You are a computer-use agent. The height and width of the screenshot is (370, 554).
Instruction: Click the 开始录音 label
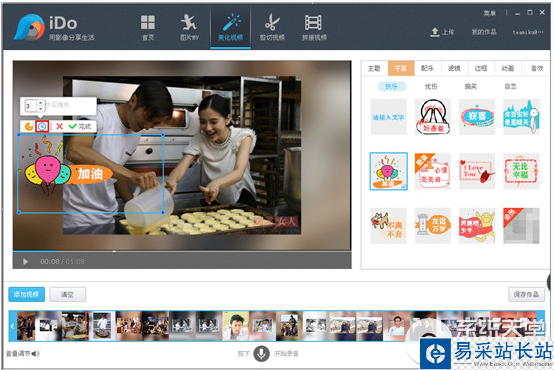tap(286, 353)
